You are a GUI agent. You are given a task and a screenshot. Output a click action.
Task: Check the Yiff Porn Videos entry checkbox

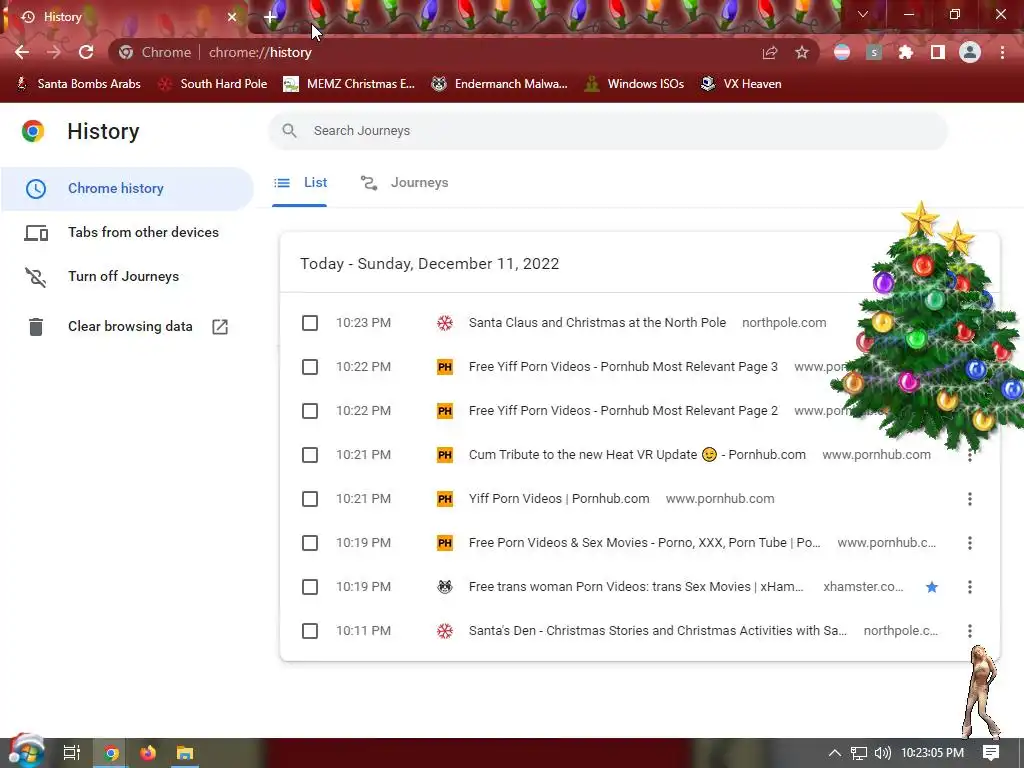(310, 499)
